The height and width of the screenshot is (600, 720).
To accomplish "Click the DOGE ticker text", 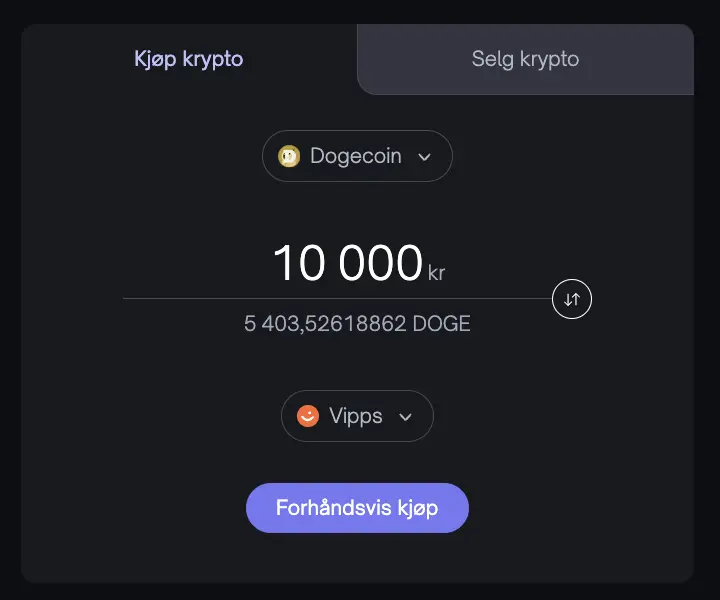I will pyautogui.click(x=442, y=323).
